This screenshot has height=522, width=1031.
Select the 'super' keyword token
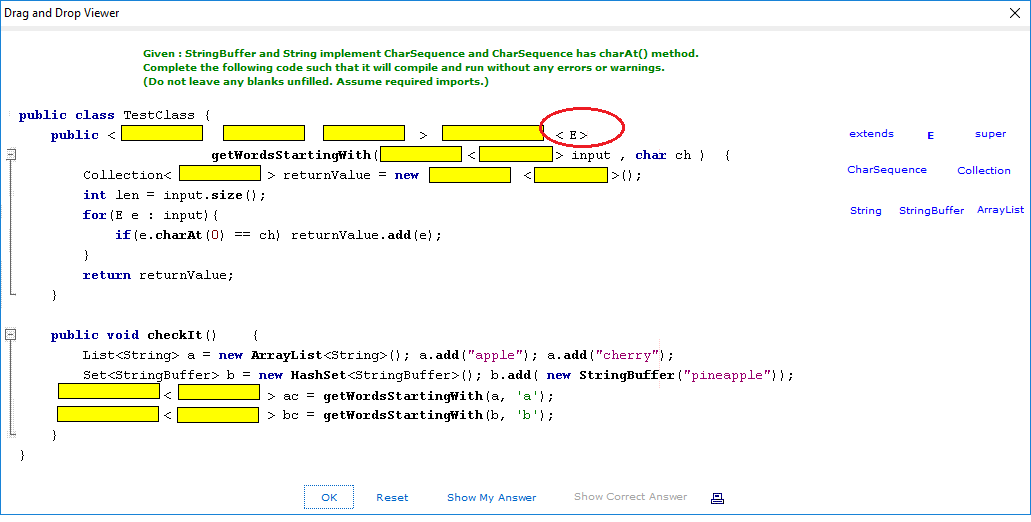pyautogui.click(x=990, y=134)
